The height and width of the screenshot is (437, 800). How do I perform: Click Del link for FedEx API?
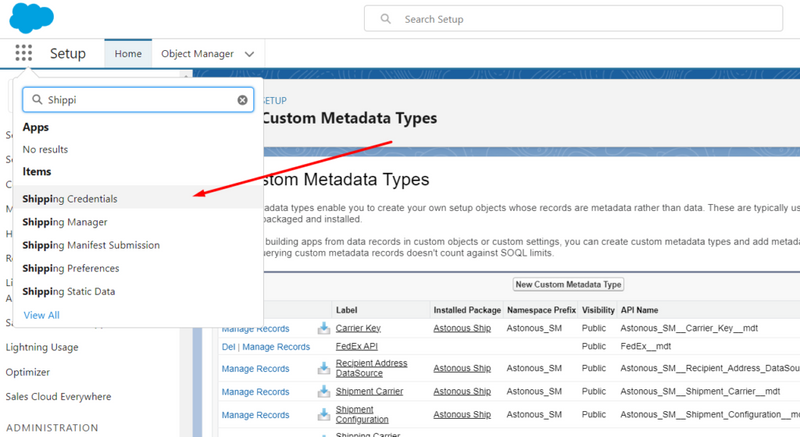coord(228,347)
